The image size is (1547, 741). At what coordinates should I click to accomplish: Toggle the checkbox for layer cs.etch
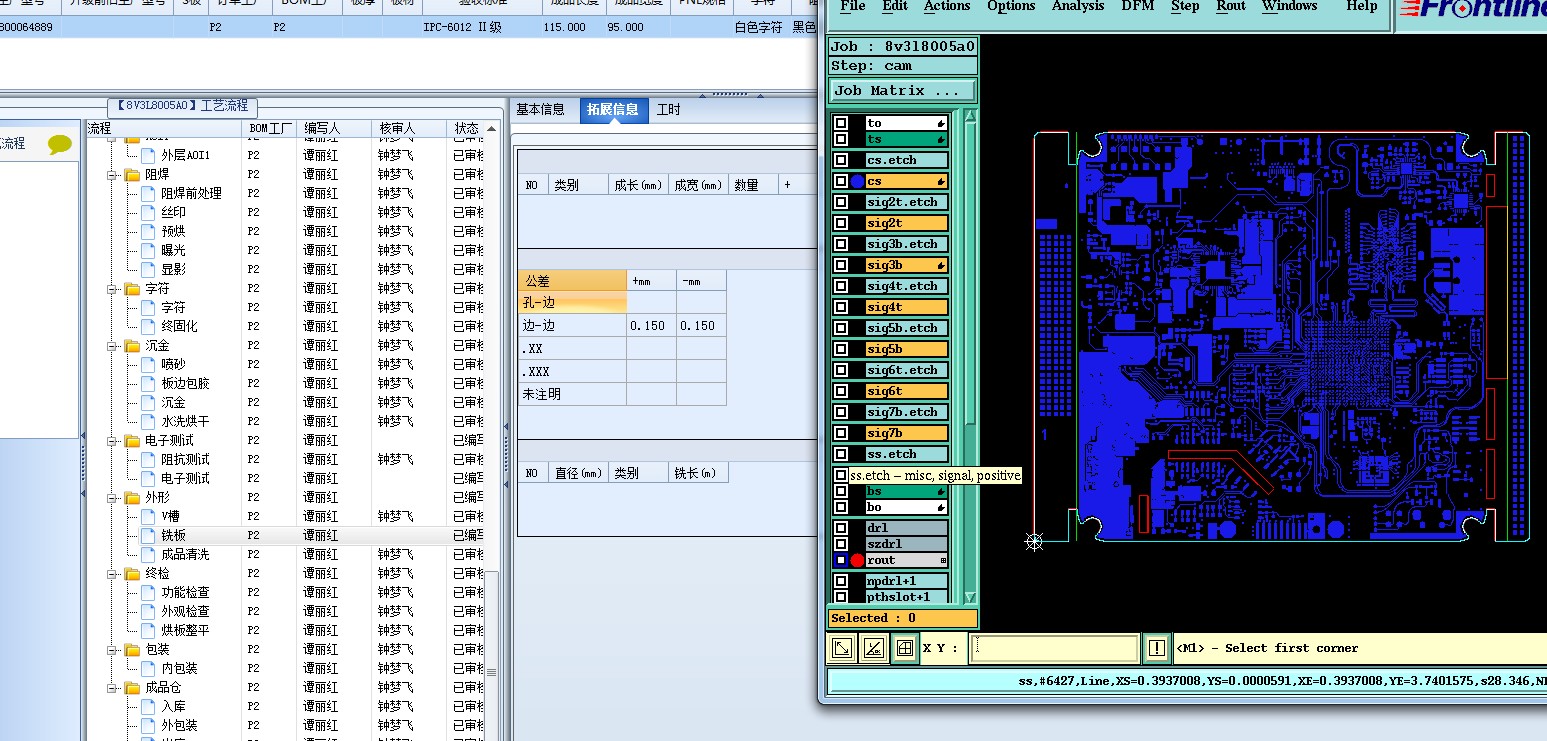[841, 160]
